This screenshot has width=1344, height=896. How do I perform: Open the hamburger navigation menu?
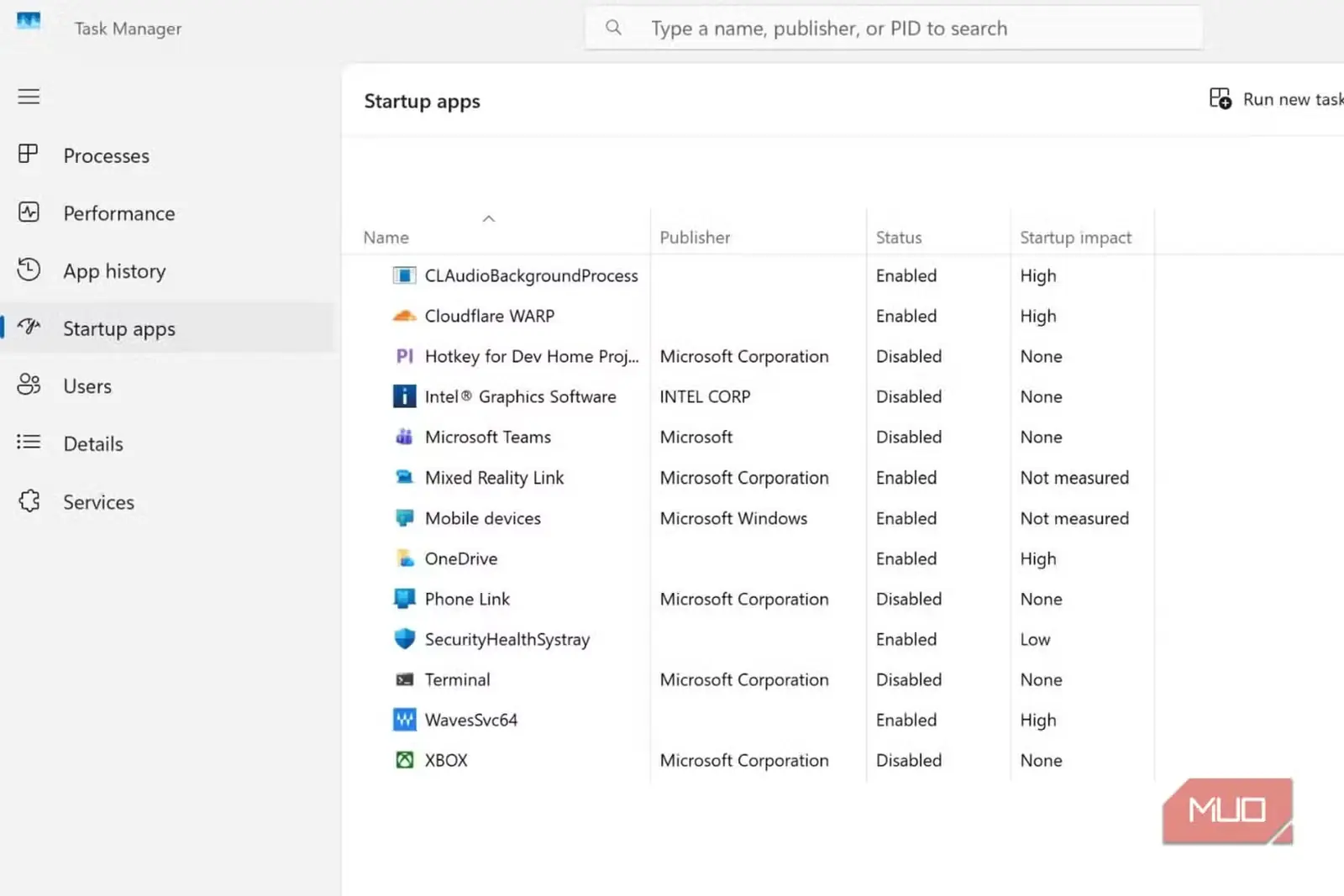coord(29,97)
